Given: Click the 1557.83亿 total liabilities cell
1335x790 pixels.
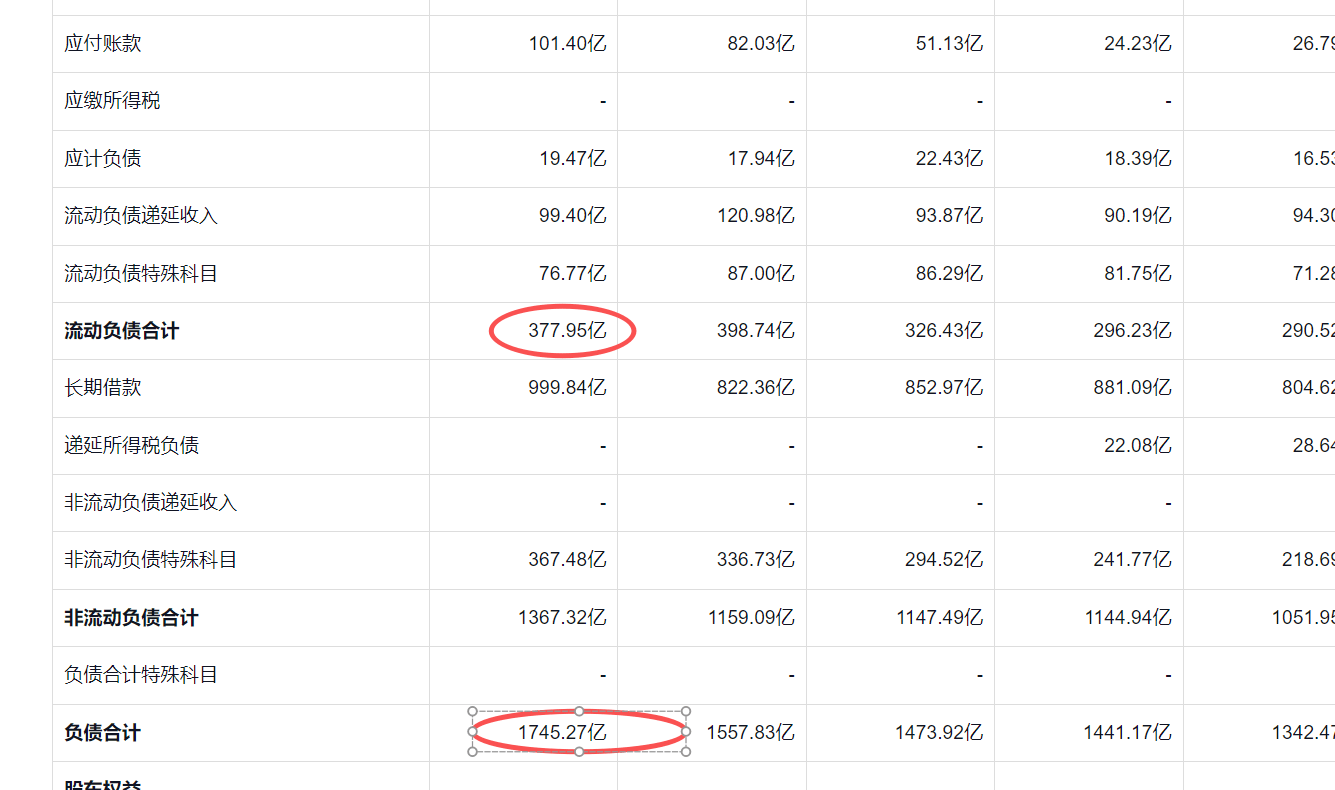Looking at the screenshot, I should click(750, 733).
